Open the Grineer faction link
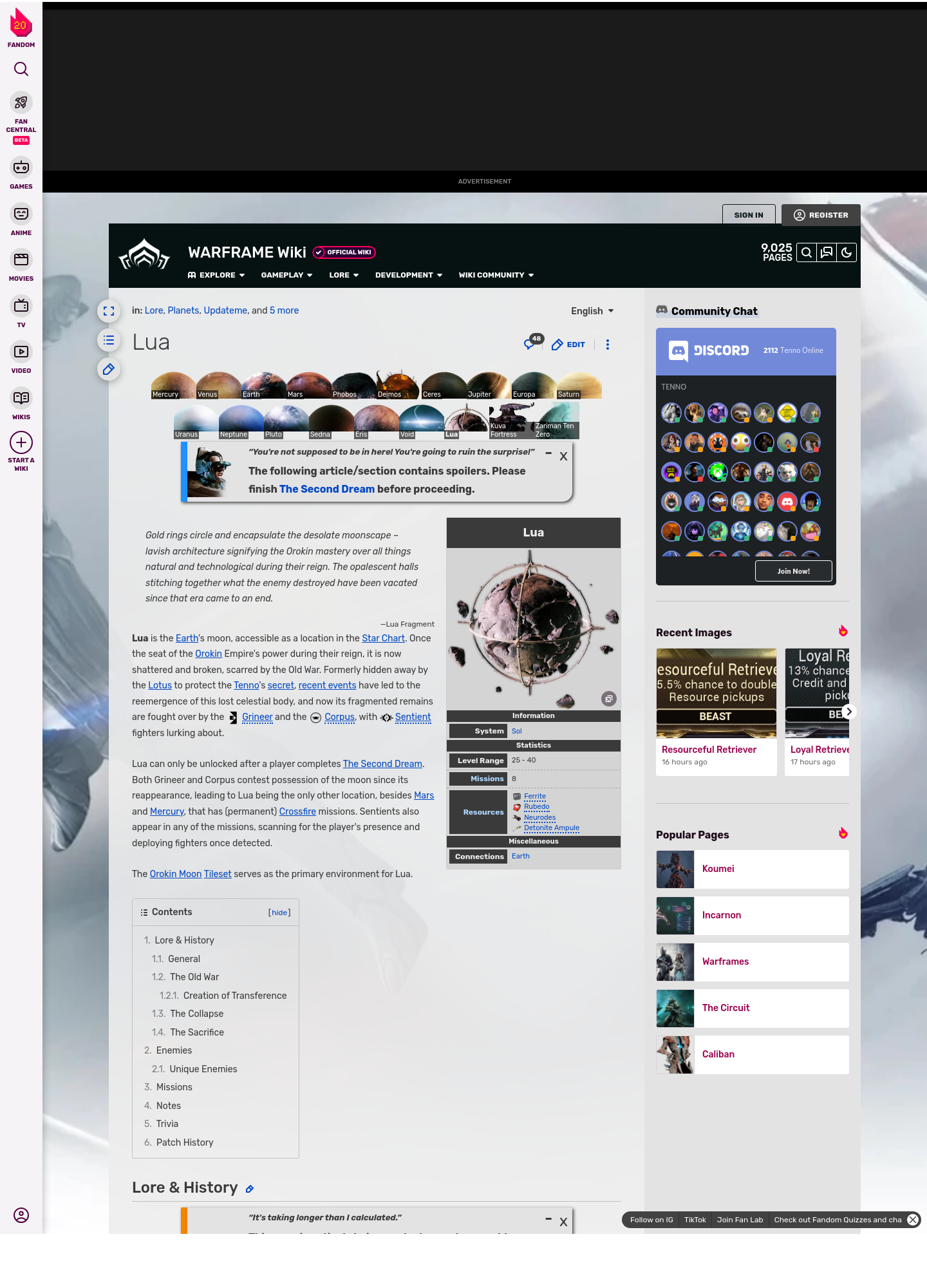Image resolution: width=927 pixels, height=1288 pixels. [257, 717]
